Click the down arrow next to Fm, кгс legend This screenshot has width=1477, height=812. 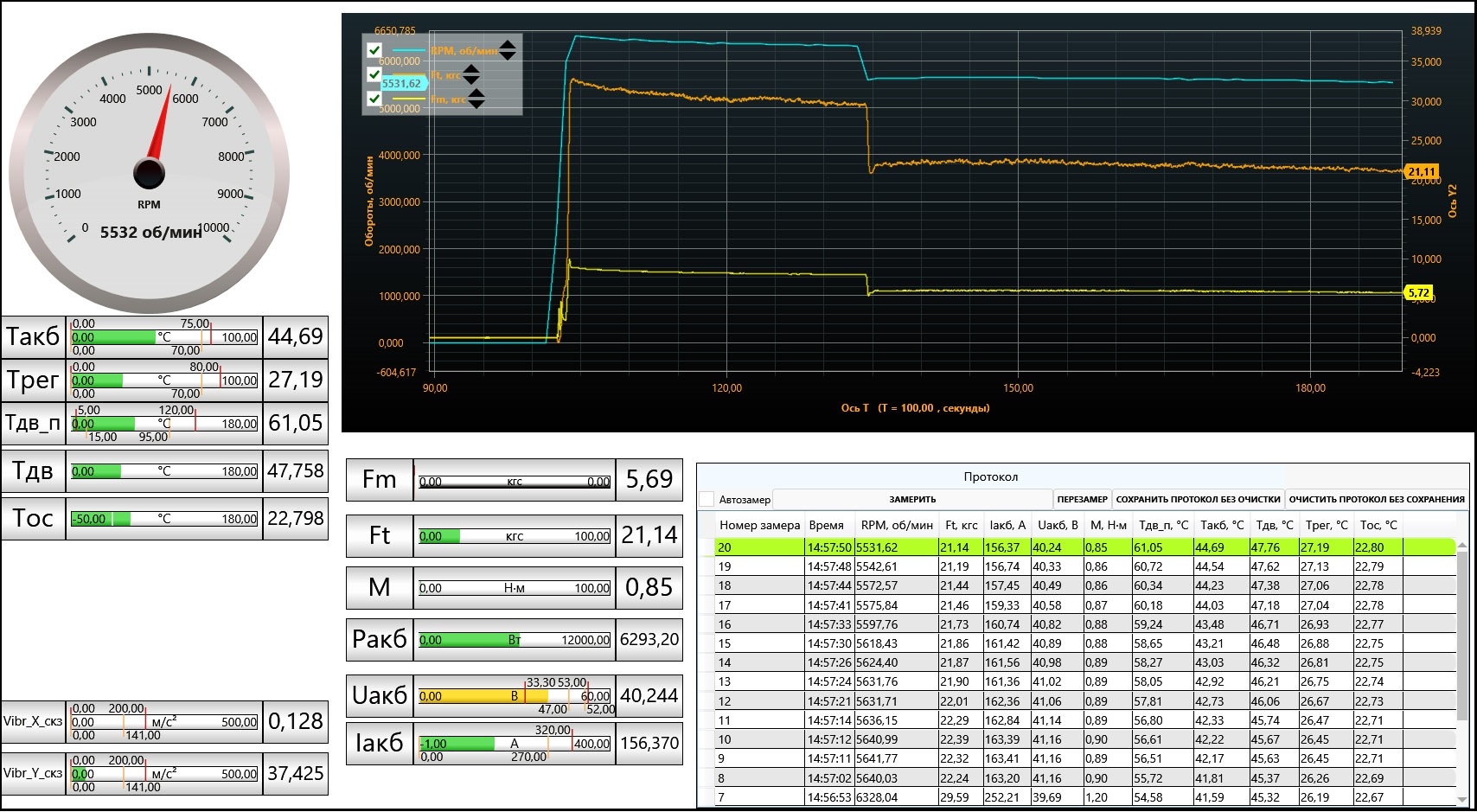point(476,104)
